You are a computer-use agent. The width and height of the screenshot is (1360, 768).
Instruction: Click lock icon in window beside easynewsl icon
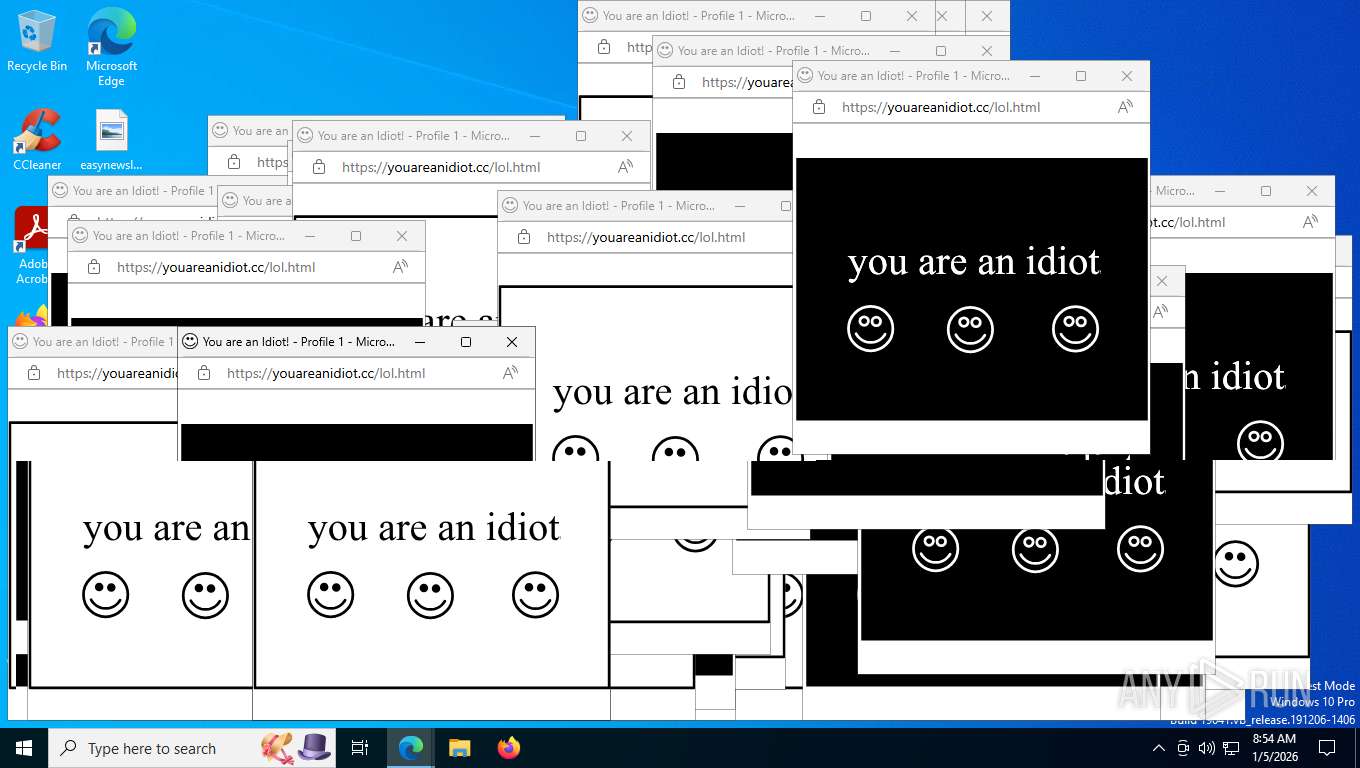tap(319, 167)
